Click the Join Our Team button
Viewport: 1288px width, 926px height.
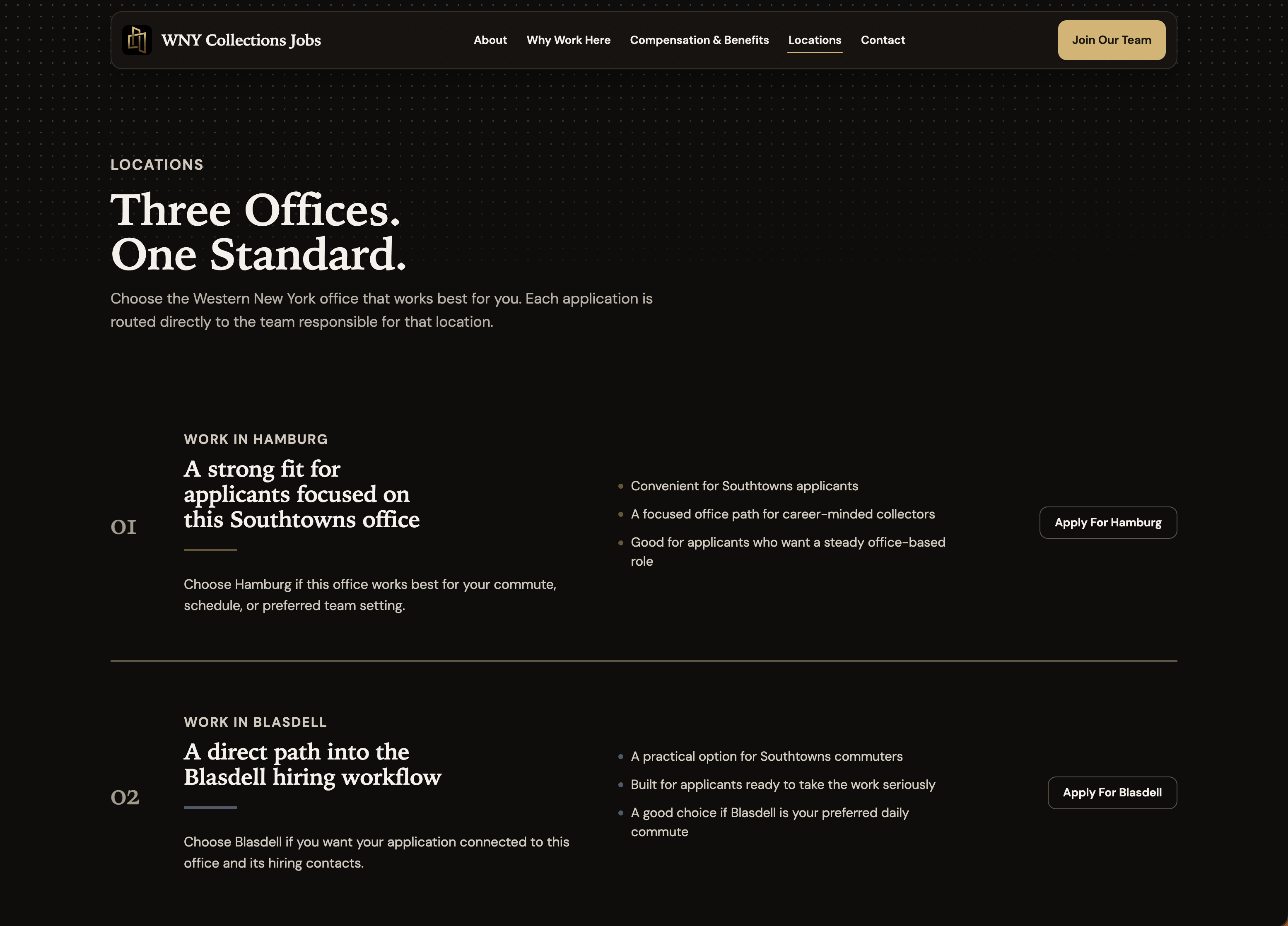(1112, 40)
